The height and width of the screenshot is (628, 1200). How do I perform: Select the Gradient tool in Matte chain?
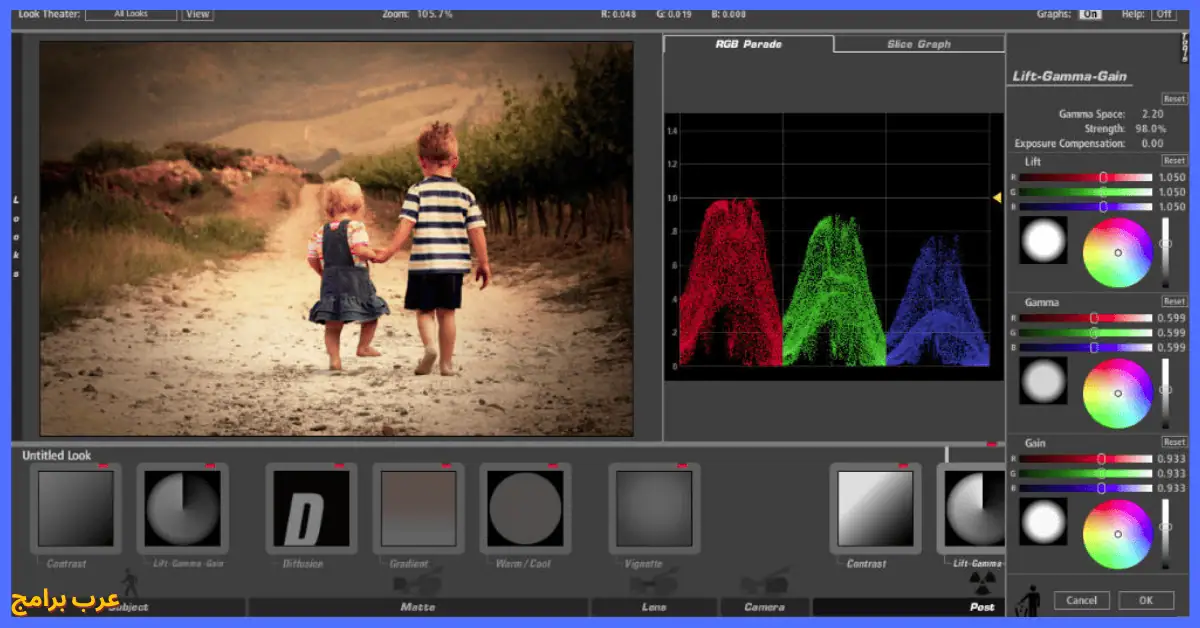coord(418,508)
